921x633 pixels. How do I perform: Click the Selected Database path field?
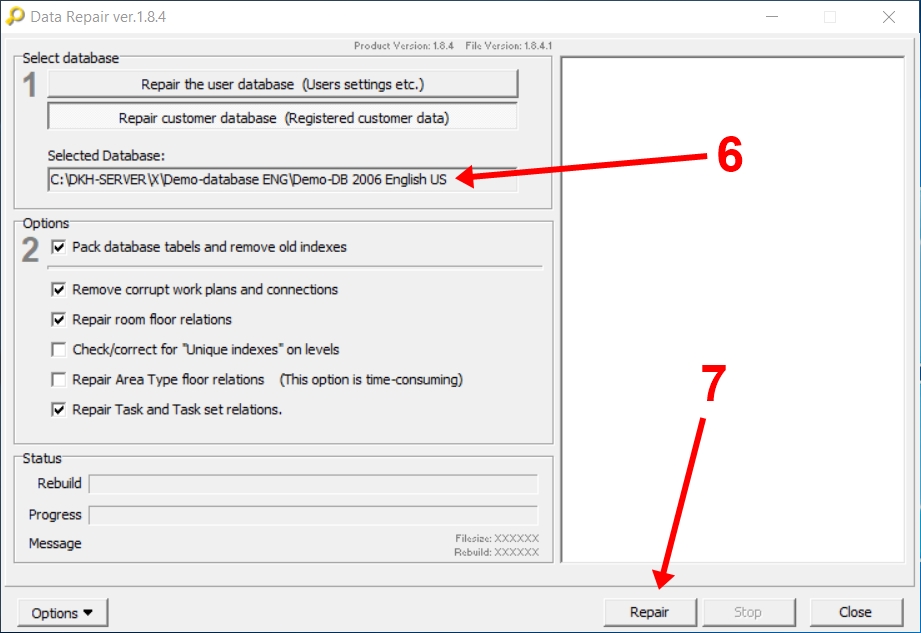coord(283,179)
